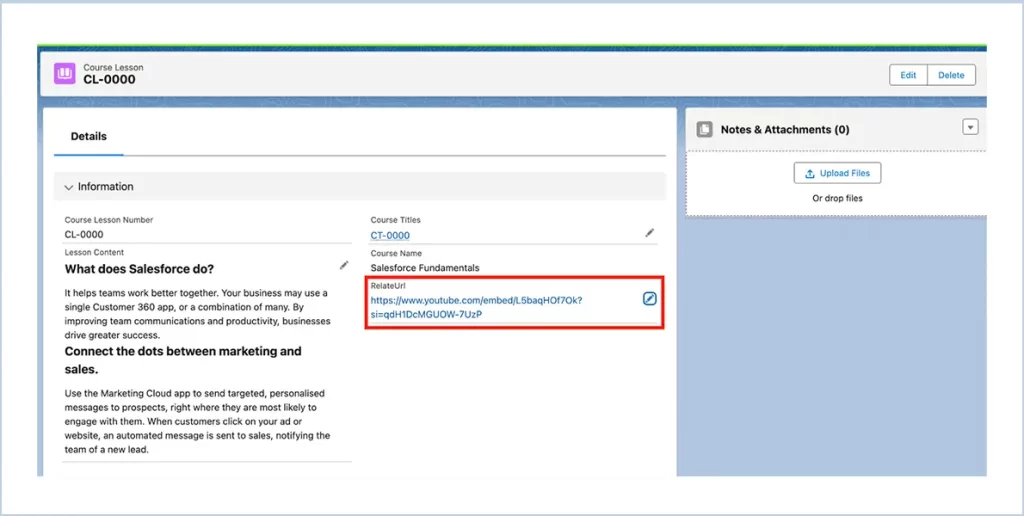
Task: Click the Delete button
Action: pyautogui.click(x=951, y=75)
